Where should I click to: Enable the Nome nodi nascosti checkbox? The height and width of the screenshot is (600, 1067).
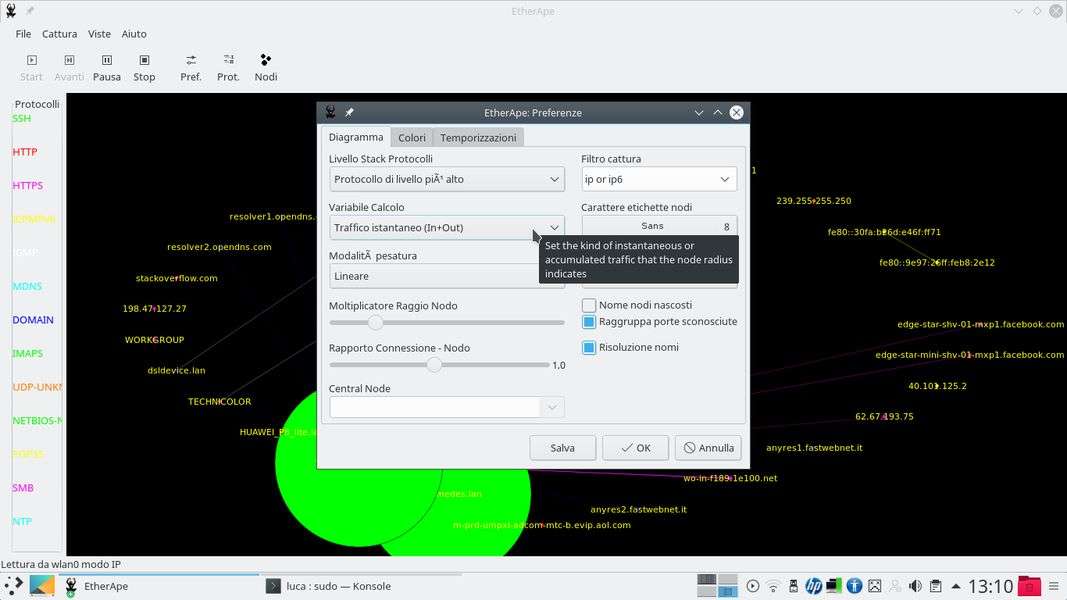click(x=589, y=305)
